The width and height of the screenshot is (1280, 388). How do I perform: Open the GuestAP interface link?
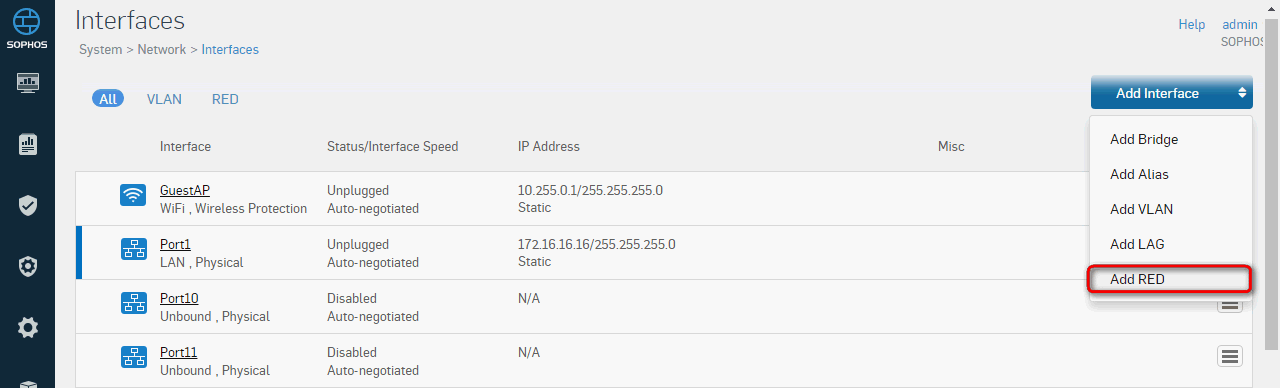185,190
